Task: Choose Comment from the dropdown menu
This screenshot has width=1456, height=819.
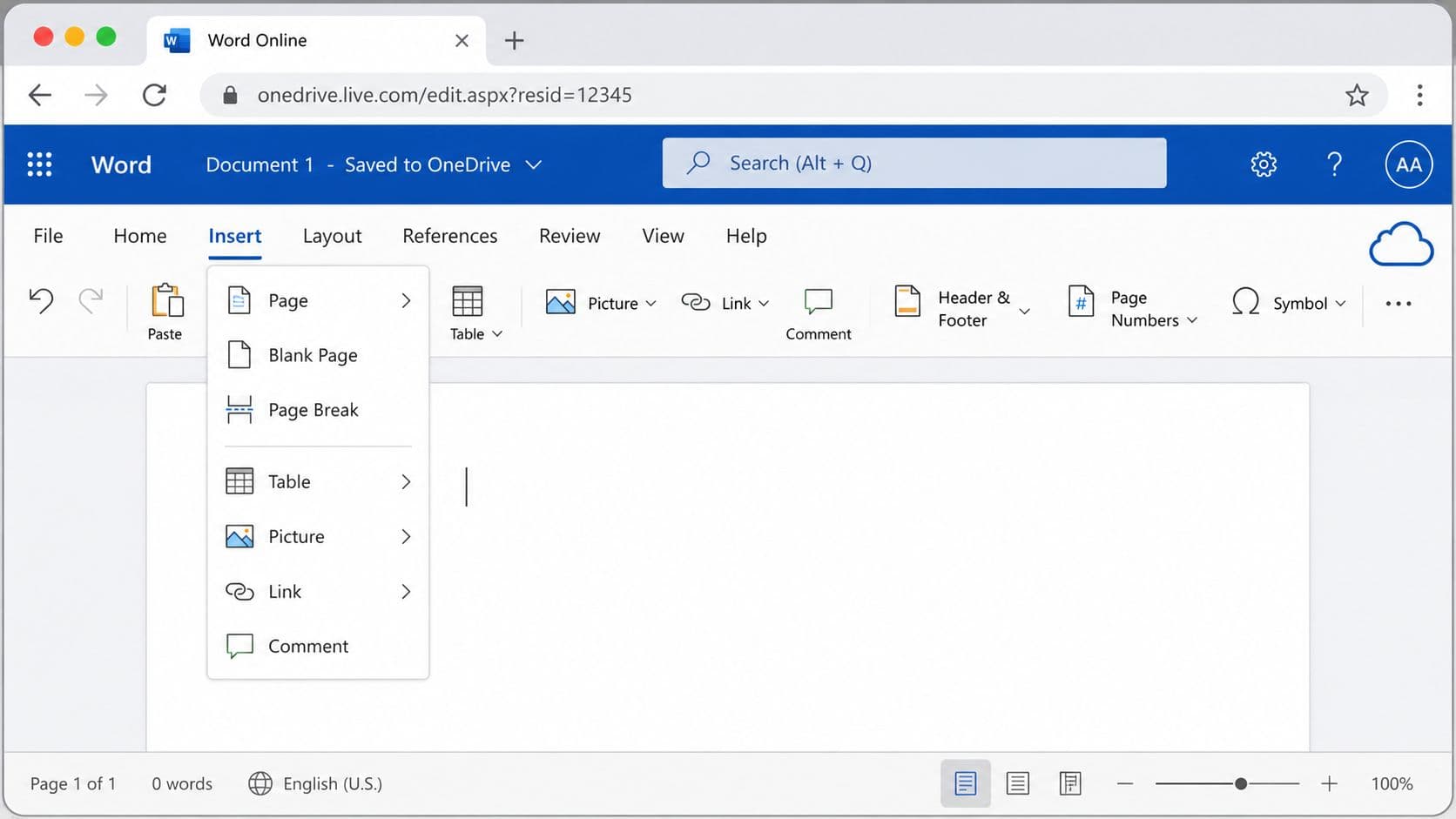Action: coord(318,646)
